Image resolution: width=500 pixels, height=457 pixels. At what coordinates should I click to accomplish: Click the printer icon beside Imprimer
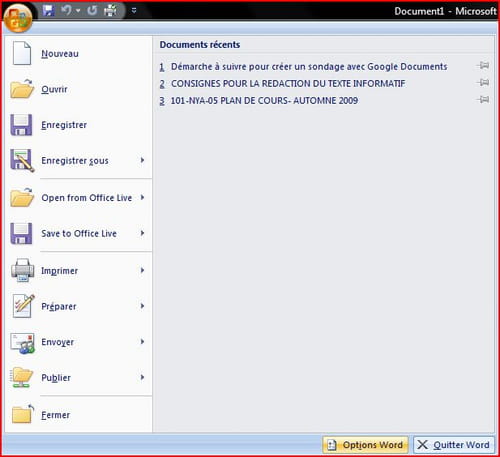(x=22, y=270)
